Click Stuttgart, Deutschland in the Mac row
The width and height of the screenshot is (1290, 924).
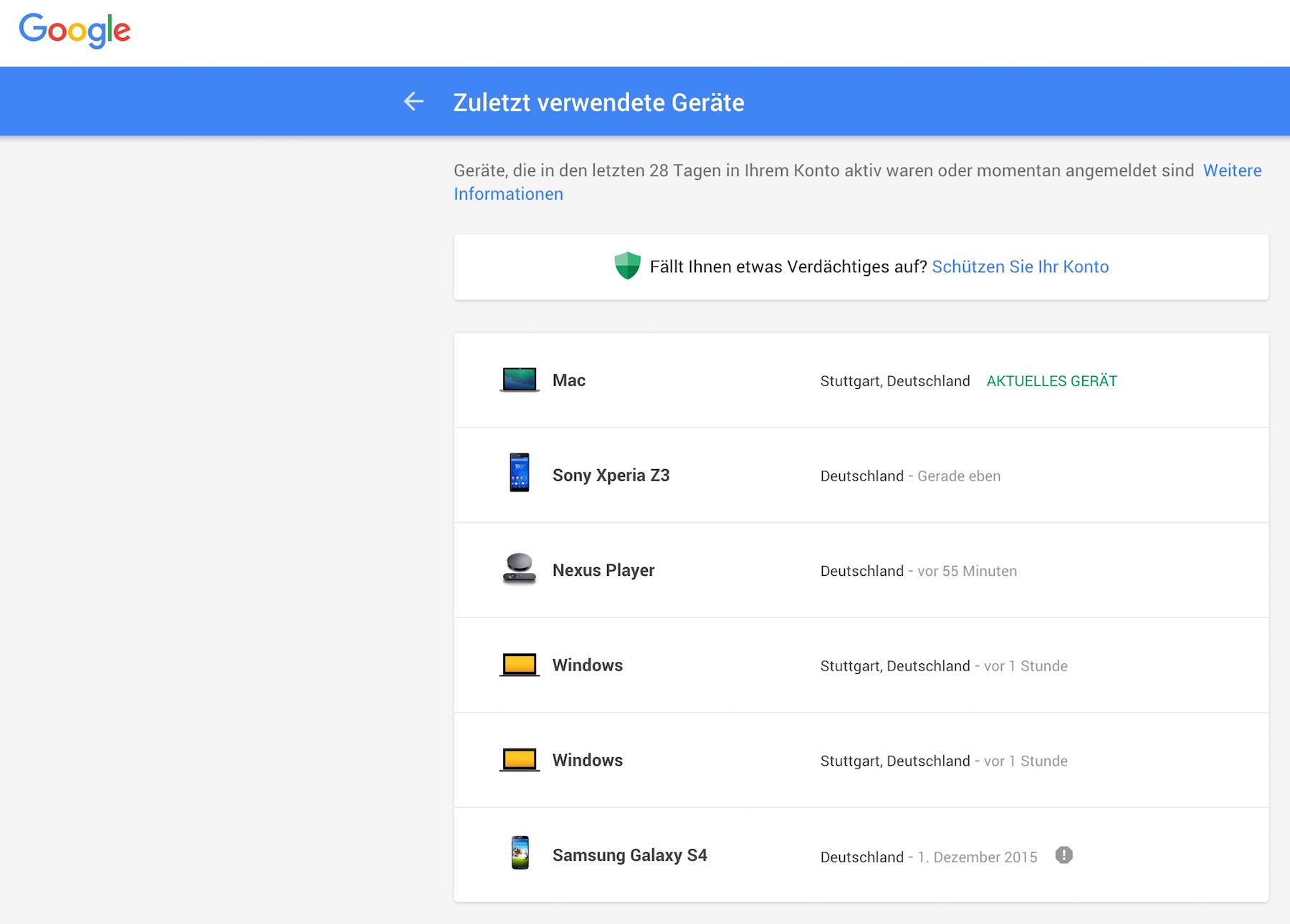click(895, 381)
